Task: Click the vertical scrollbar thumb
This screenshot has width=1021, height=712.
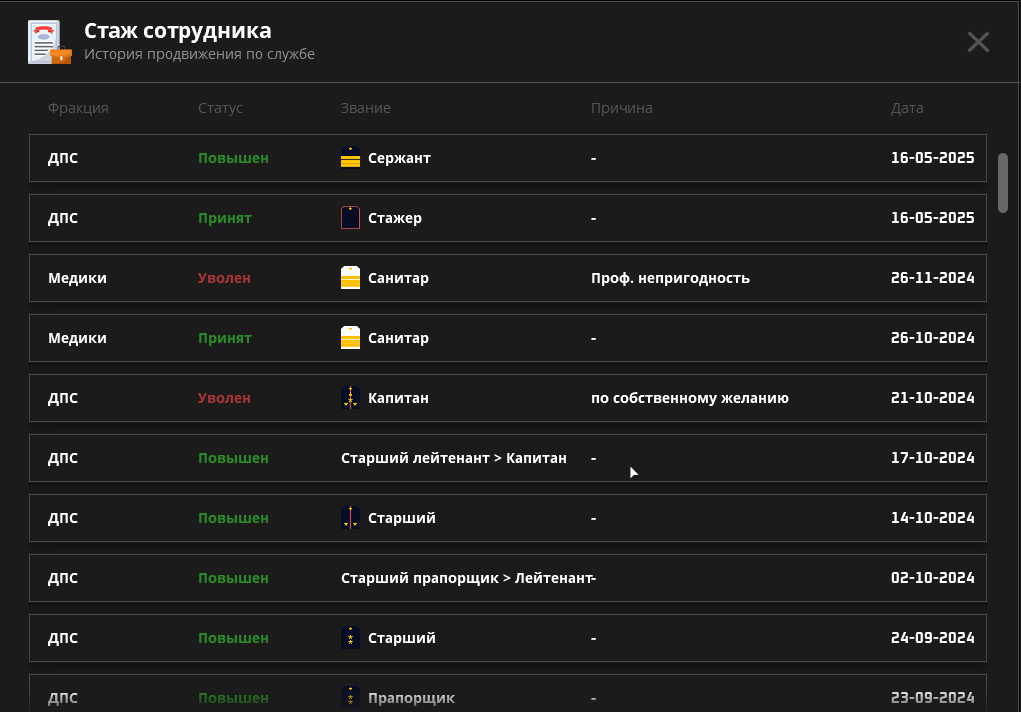Action: click(1003, 182)
